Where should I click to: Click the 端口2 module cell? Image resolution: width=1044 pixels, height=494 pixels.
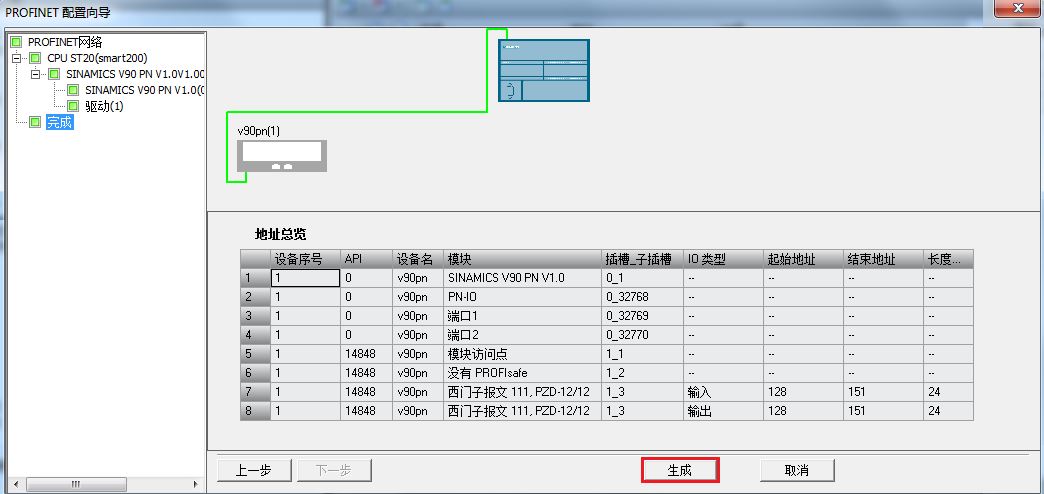(522, 335)
